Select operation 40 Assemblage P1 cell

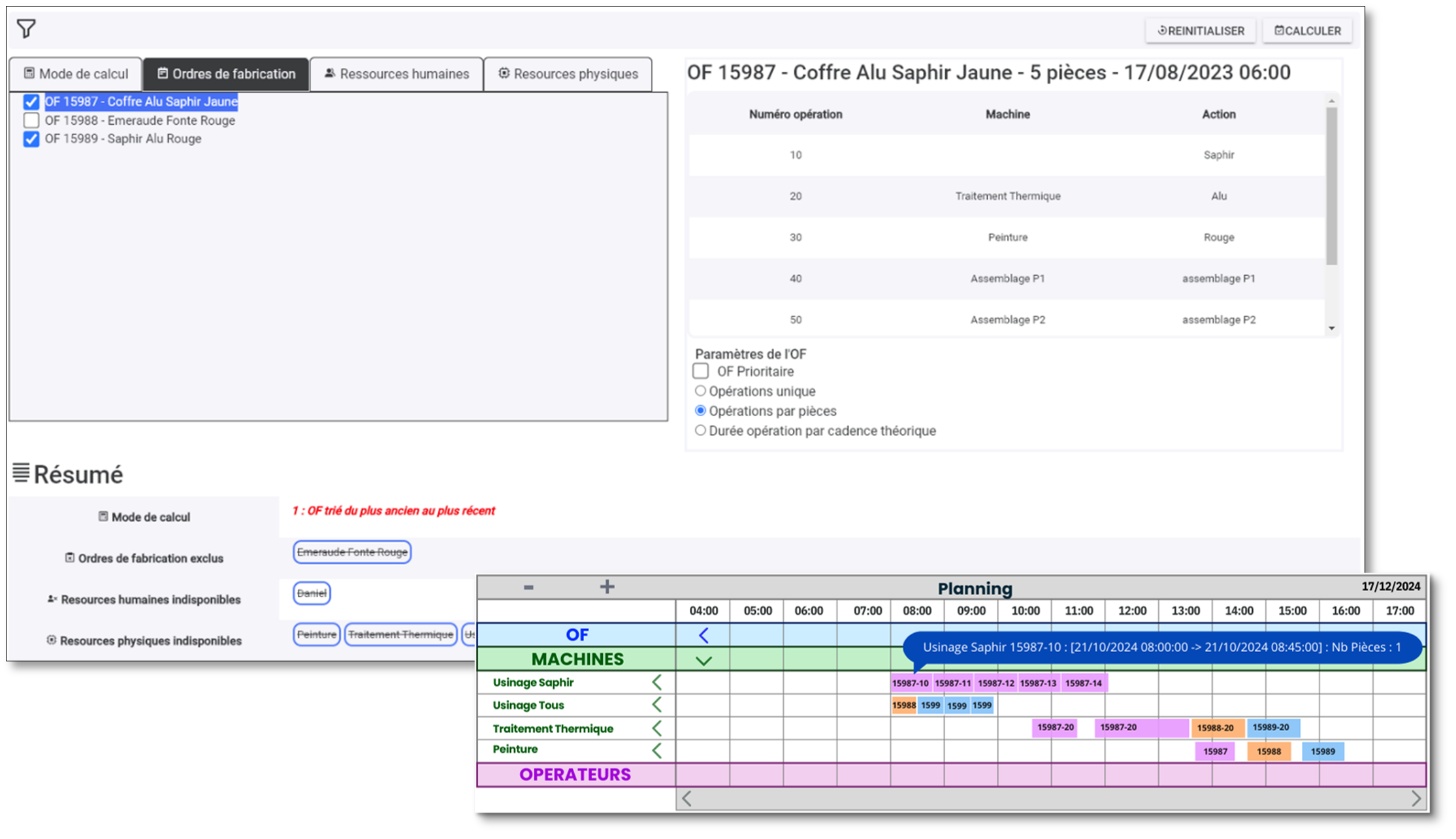[x=1007, y=278]
